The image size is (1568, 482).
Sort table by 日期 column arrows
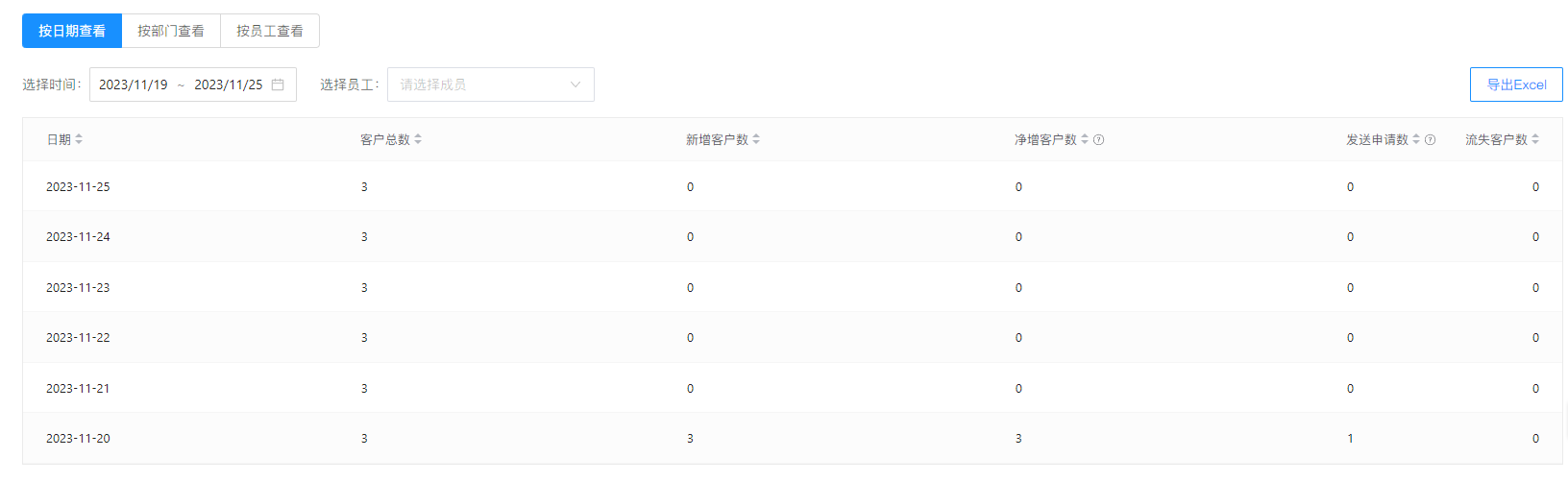pos(79,139)
